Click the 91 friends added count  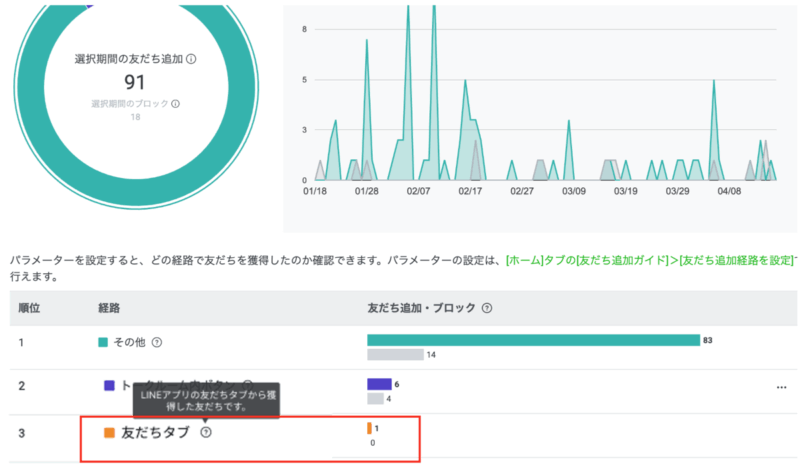(135, 82)
